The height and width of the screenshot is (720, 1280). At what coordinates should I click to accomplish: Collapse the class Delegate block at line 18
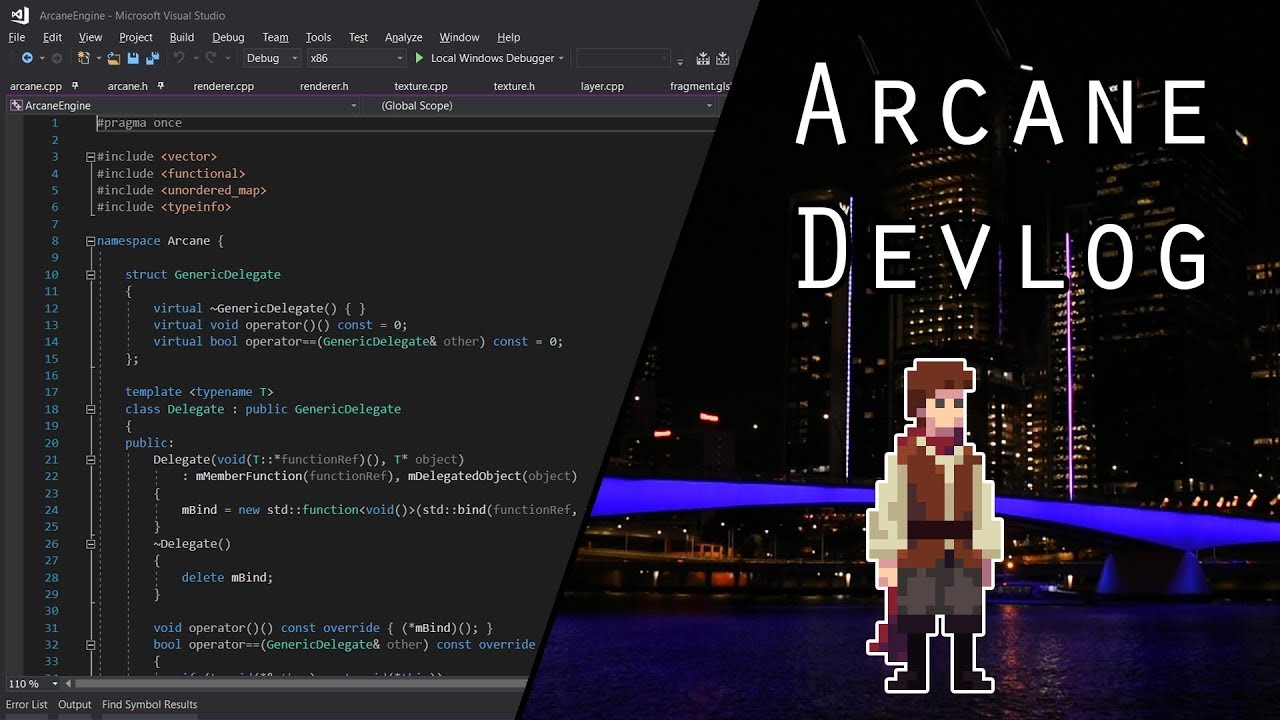click(x=90, y=409)
